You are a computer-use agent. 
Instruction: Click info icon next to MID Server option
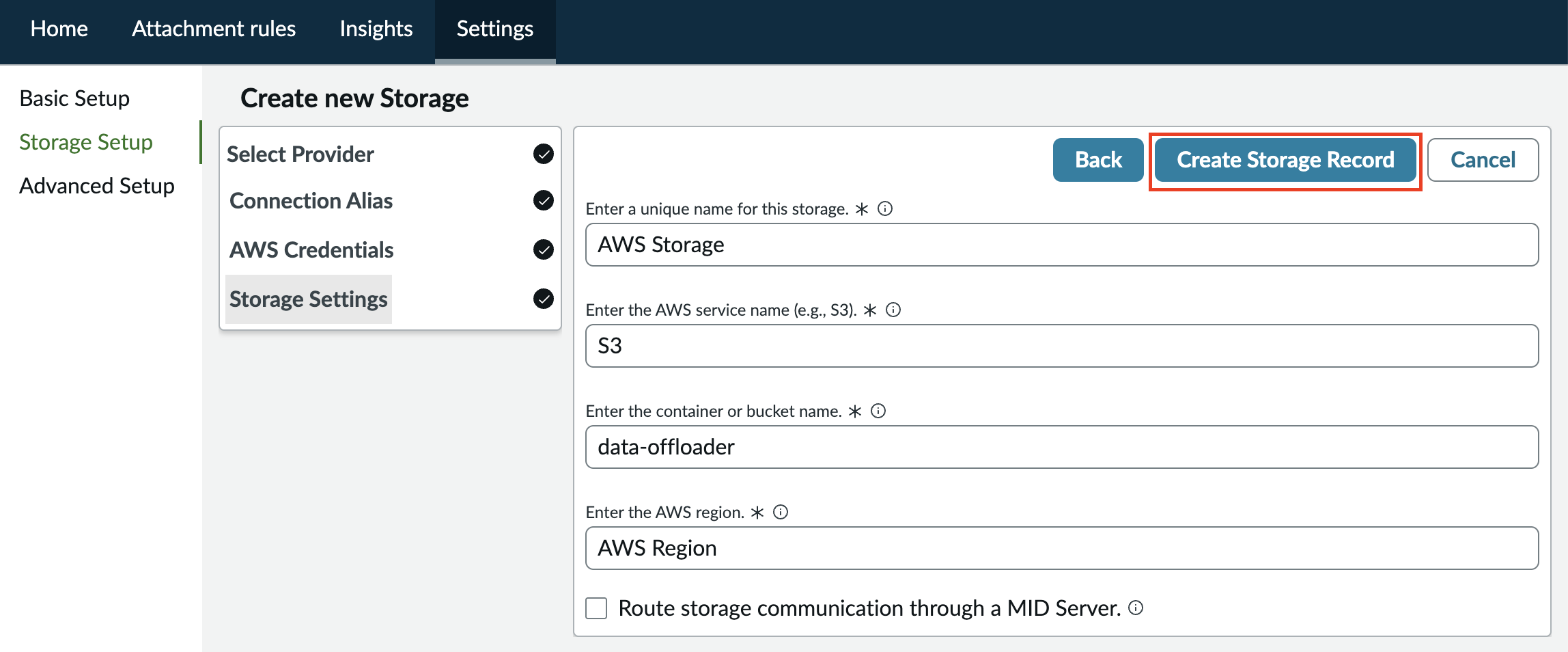(1136, 608)
